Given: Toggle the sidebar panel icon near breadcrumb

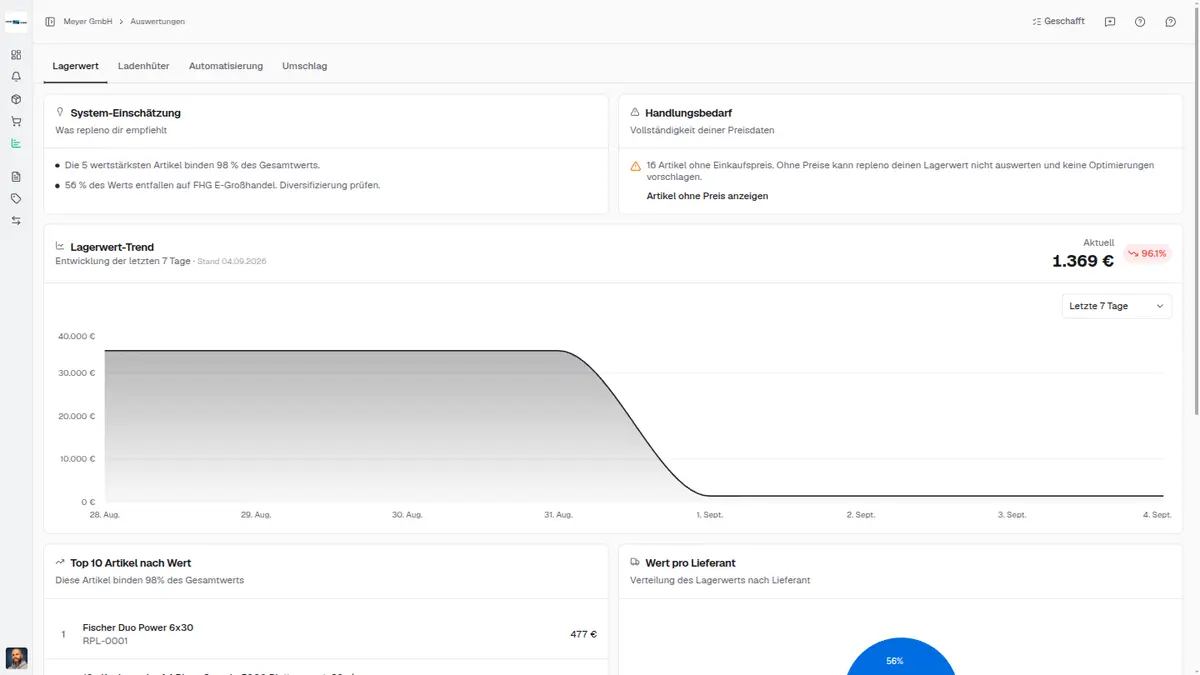Looking at the screenshot, I should 50,21.
